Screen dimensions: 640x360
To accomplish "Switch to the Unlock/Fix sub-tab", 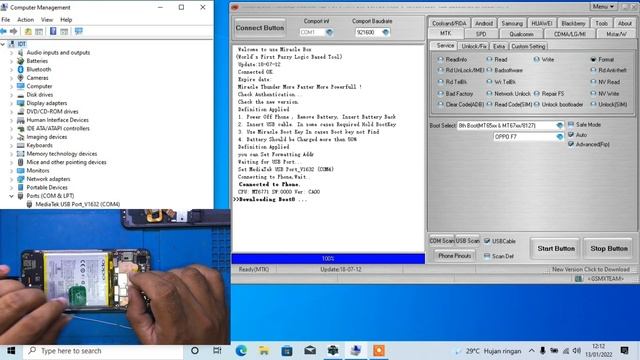I will coord(474,46).
